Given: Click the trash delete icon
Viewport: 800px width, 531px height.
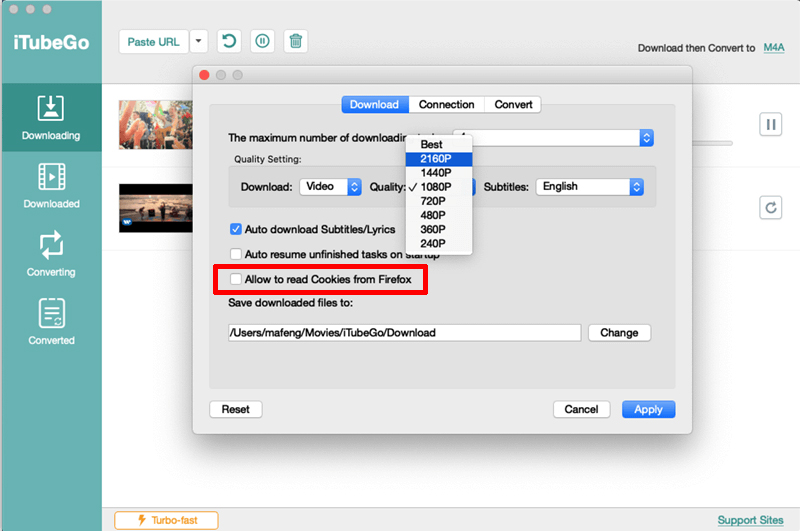Looking at the screenshot, I should 295,41.
